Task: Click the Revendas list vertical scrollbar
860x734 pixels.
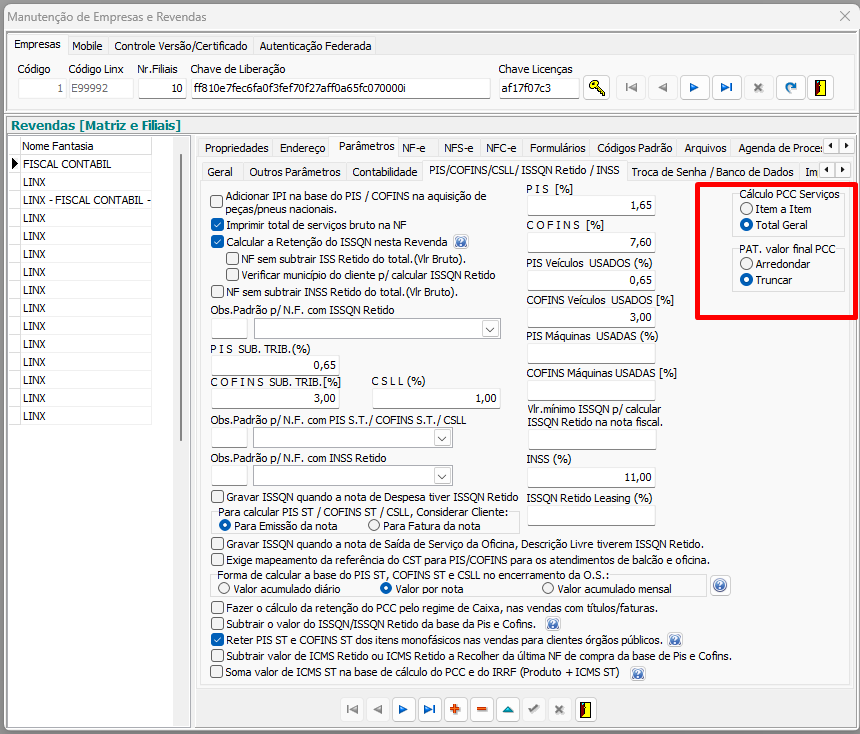Action: point(181,296)
